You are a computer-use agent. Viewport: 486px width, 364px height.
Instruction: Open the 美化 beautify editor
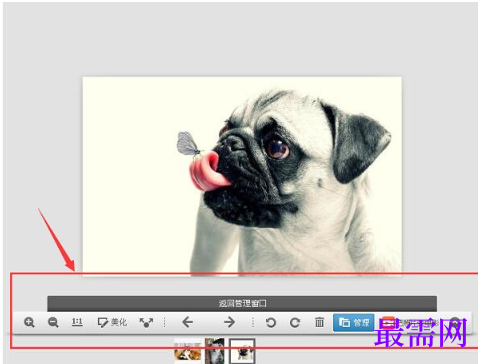112,322
